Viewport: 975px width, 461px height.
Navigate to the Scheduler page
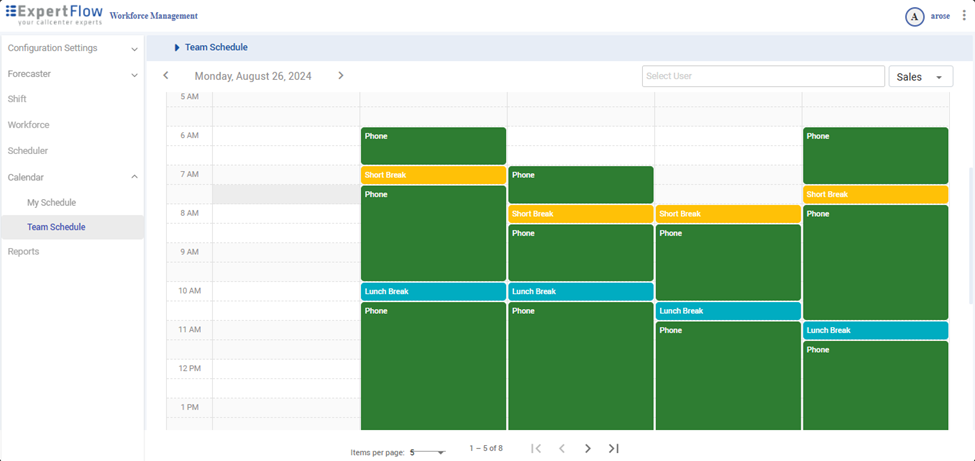tap(28, 151)
